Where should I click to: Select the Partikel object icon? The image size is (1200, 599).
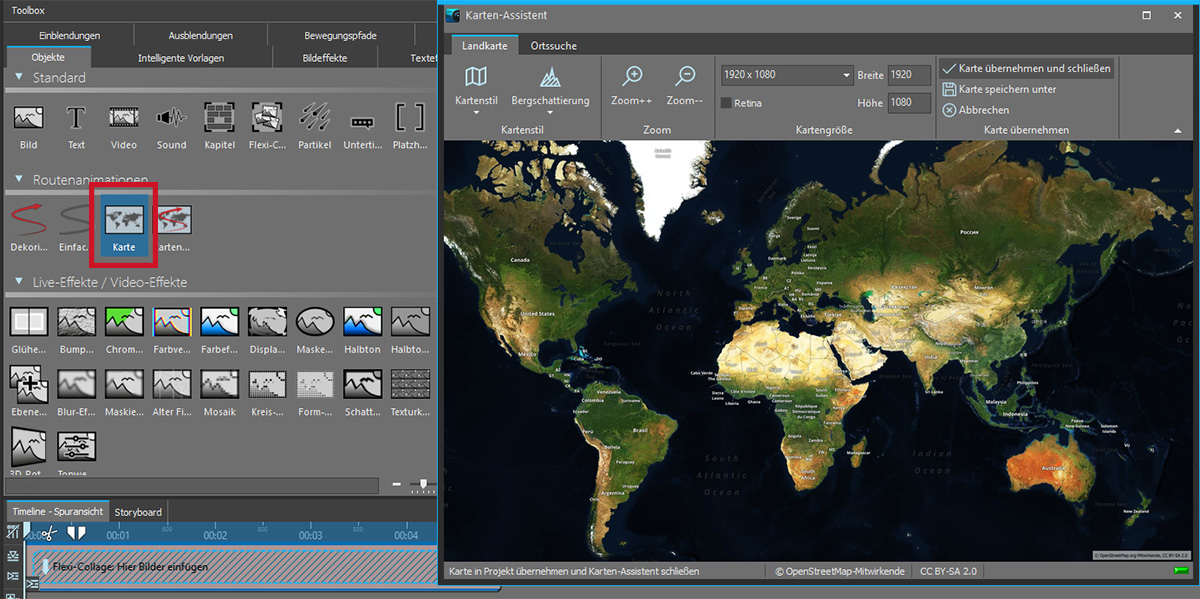(315, 118)
